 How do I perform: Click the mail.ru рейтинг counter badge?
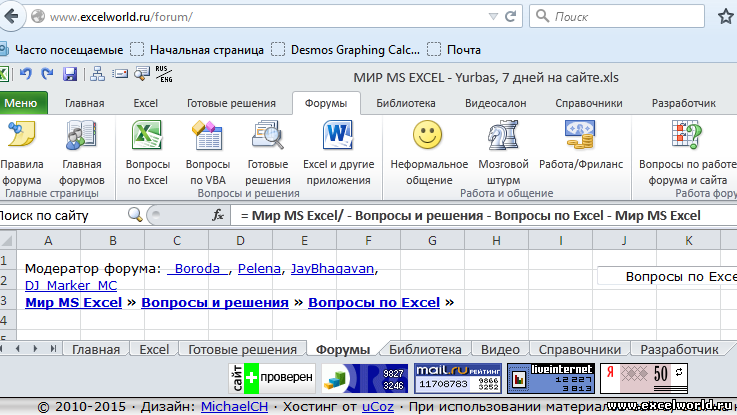tap(457, 378)
